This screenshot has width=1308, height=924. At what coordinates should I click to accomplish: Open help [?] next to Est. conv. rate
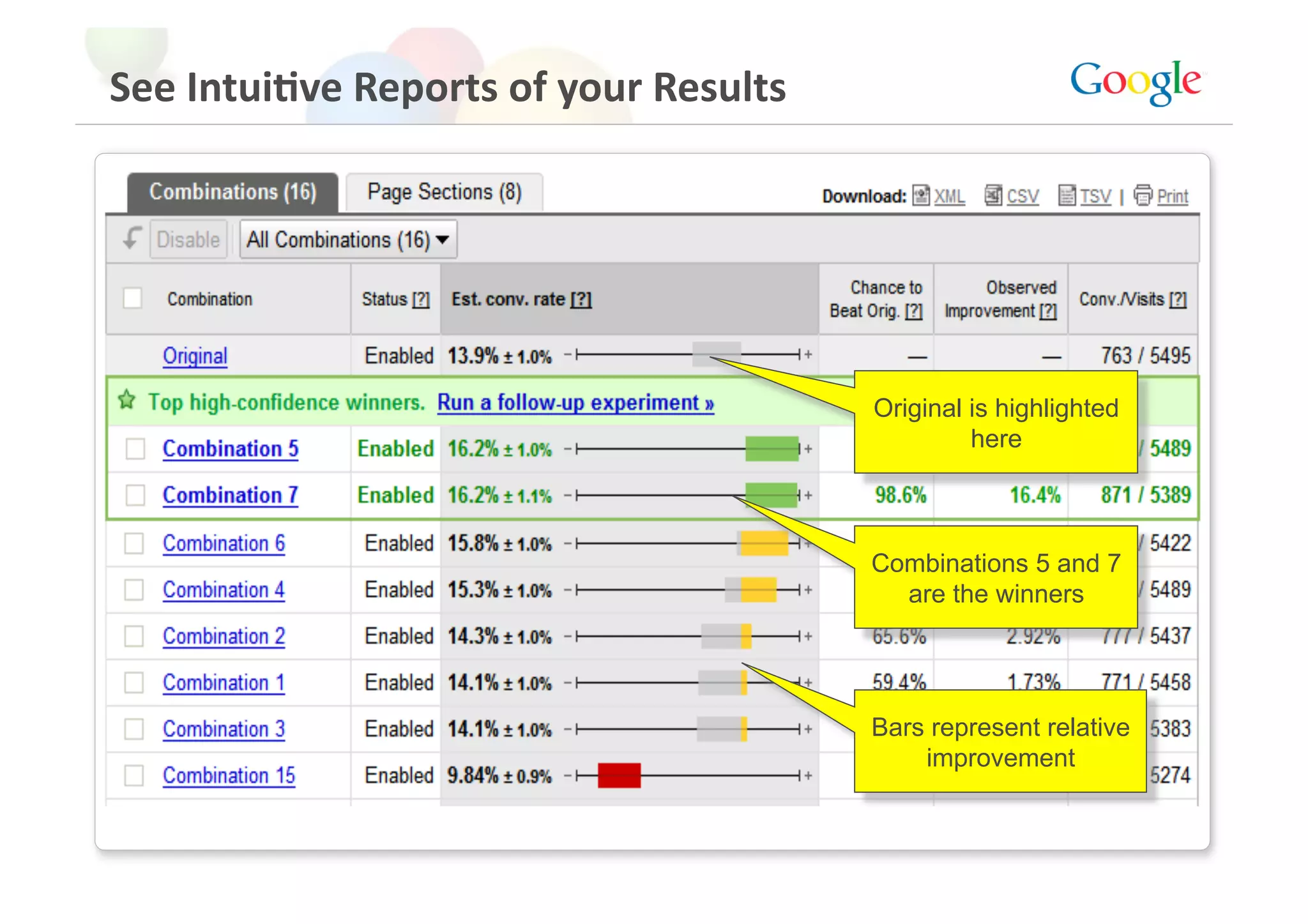[581, 299]
